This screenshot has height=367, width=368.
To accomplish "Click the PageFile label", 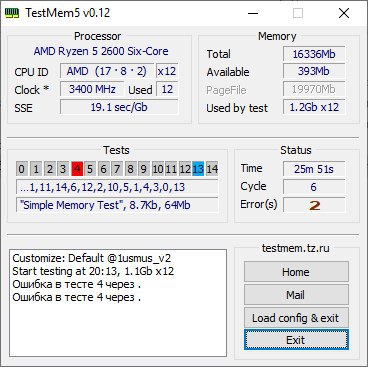I will click(226, 90).
